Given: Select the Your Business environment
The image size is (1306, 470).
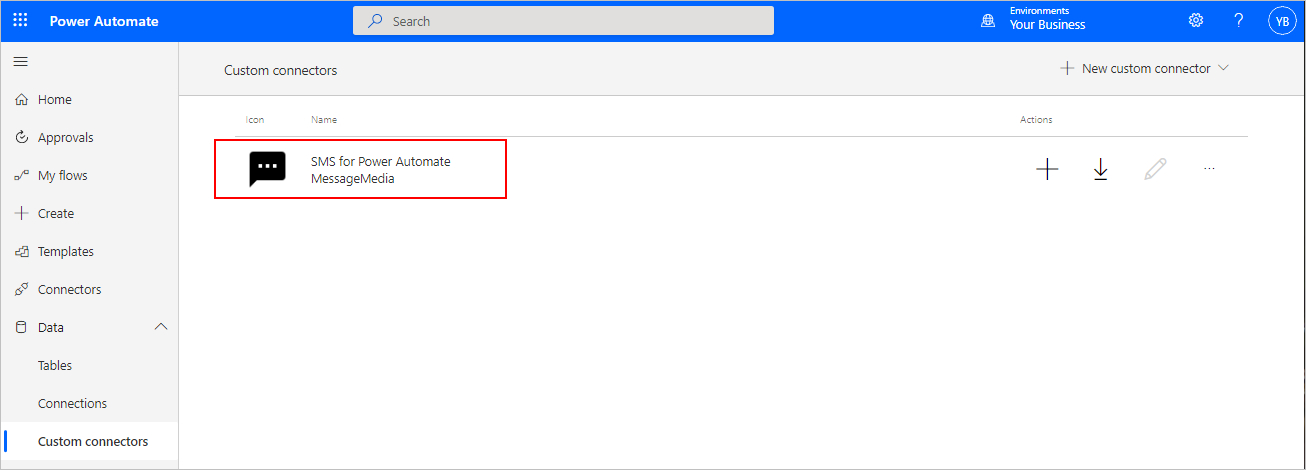Looking at the screenshot, I should tap(1047, 25).
